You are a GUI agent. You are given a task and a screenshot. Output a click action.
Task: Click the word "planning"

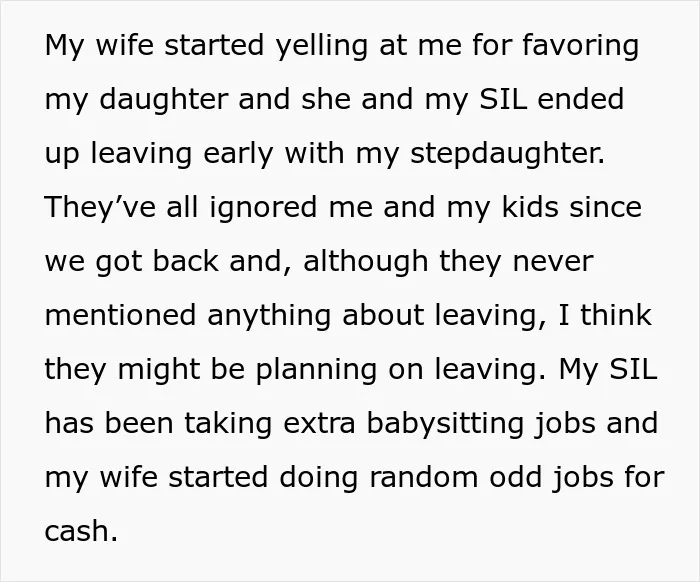tap(317, 370)
